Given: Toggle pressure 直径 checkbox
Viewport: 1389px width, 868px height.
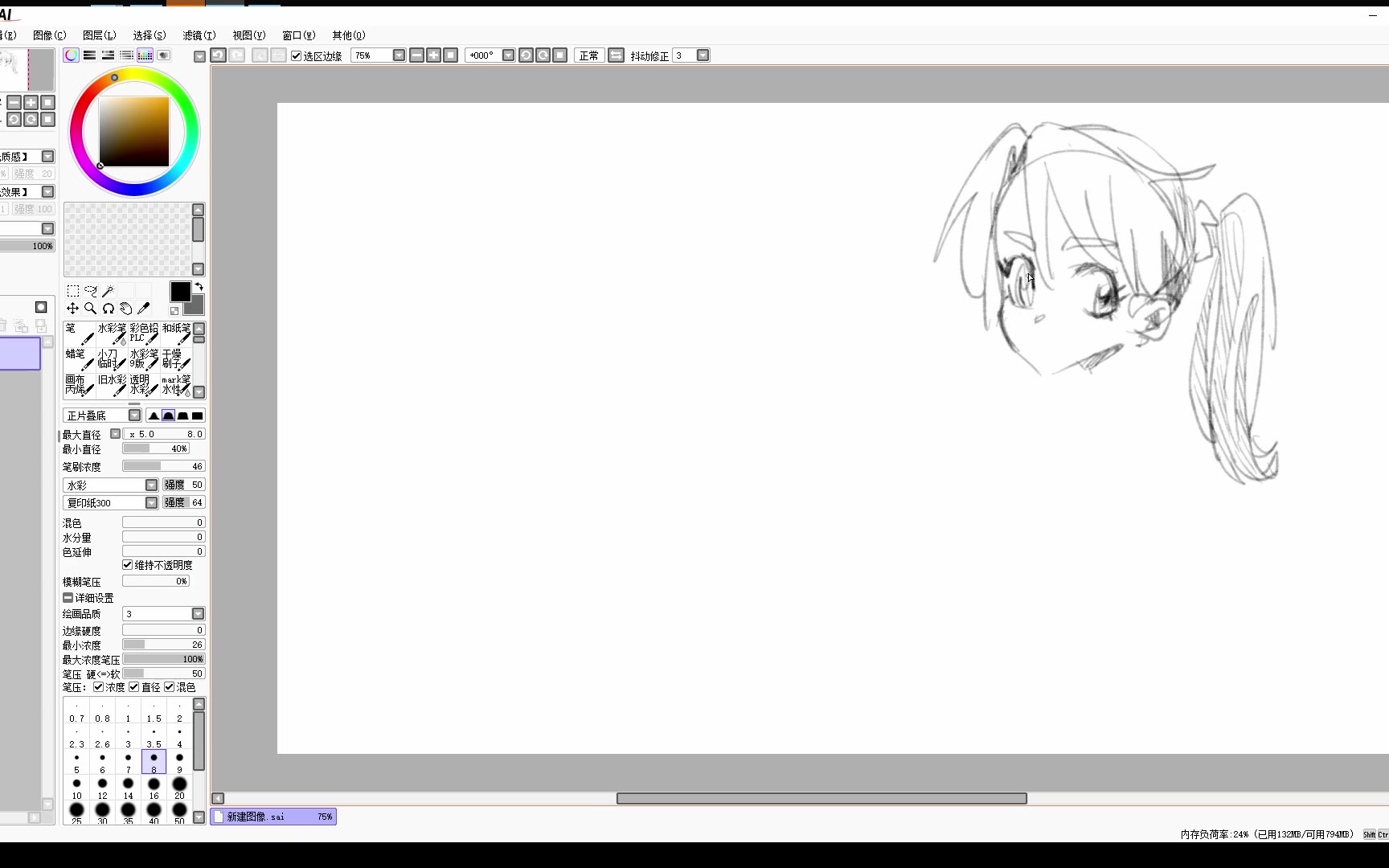Looking at the screenshot, I should coord(133,687).
